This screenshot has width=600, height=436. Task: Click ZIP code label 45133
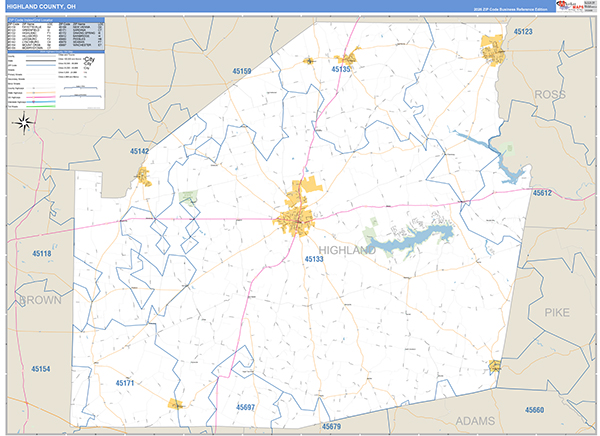314,259
